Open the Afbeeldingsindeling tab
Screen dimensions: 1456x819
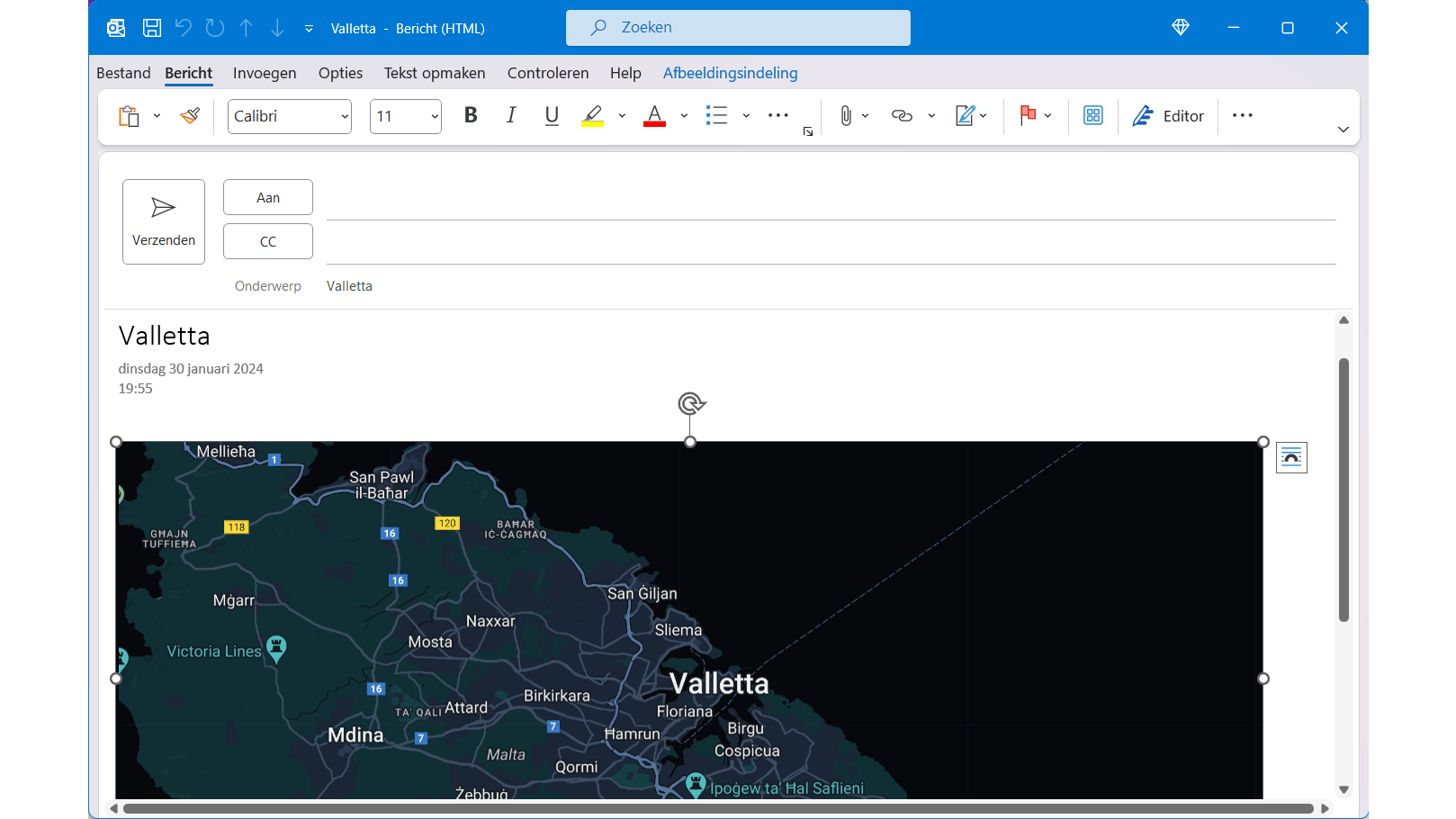[730, 73]
